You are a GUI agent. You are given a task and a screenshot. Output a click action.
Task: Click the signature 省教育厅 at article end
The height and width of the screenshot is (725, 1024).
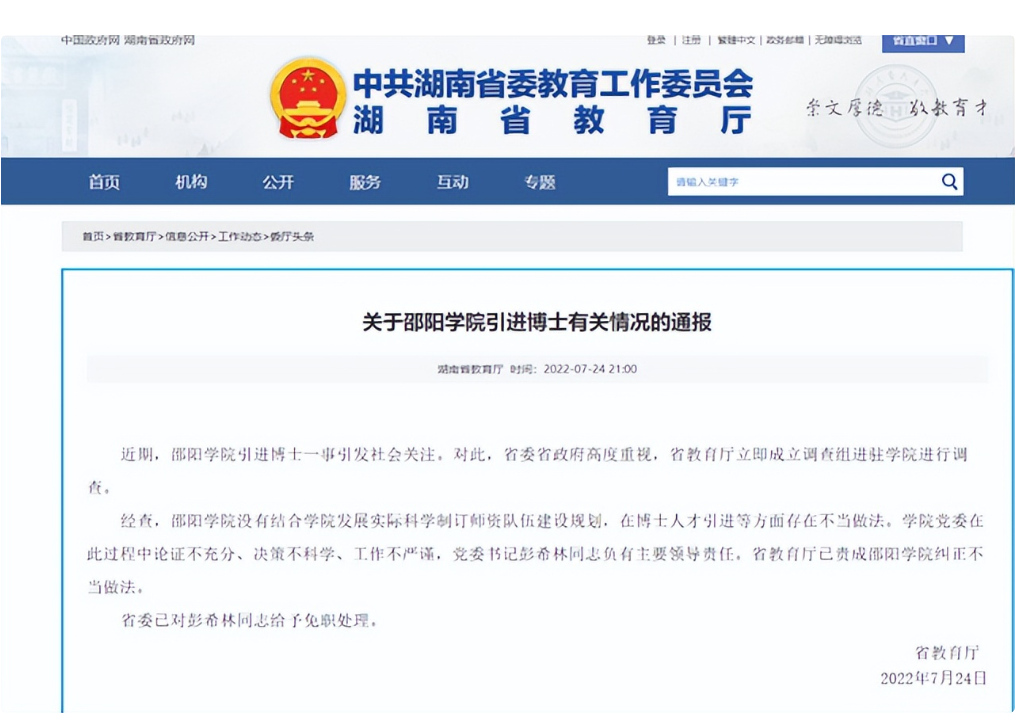point(948,652)
